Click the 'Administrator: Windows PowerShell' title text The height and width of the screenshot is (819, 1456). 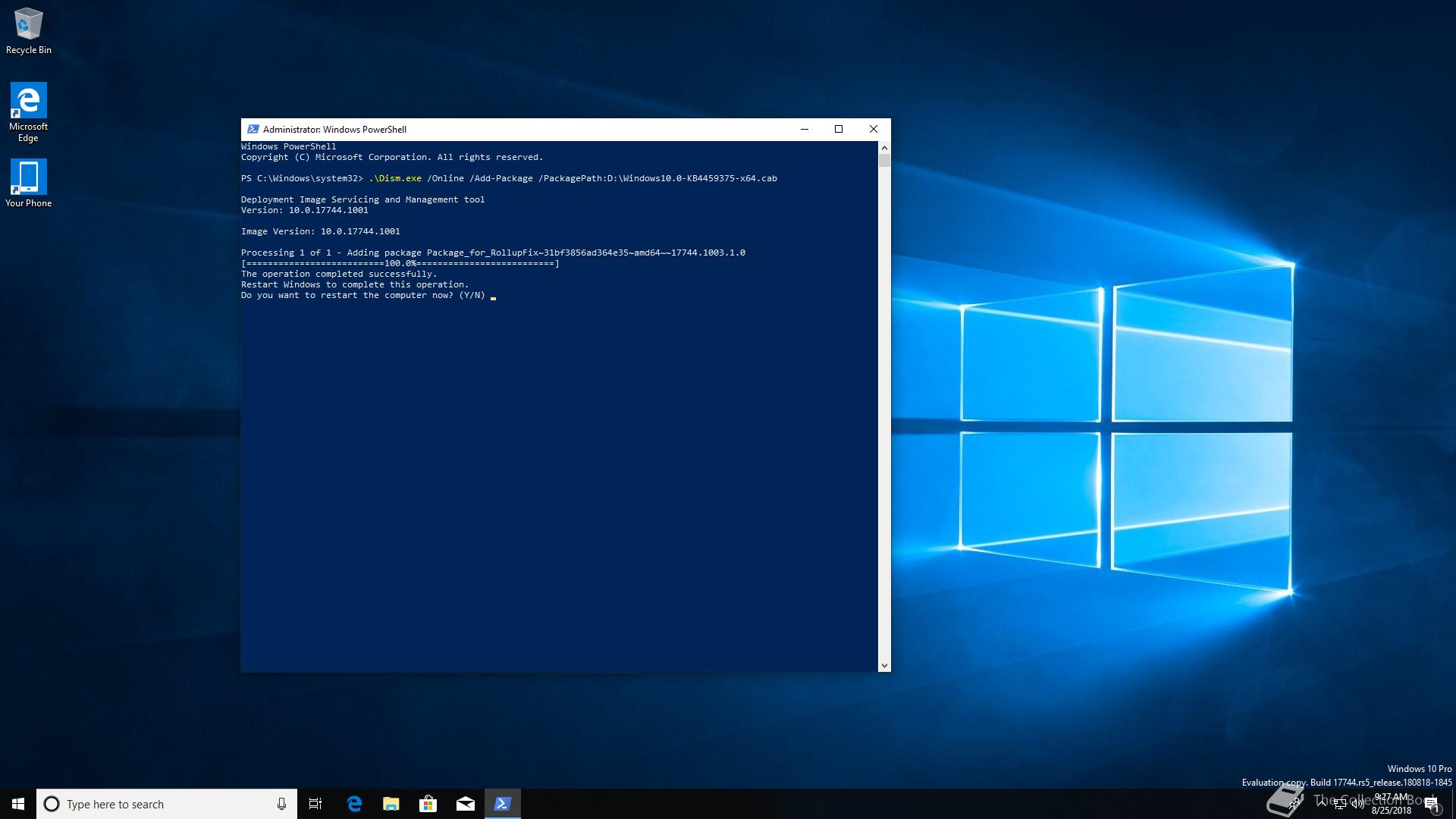point(334,130)
